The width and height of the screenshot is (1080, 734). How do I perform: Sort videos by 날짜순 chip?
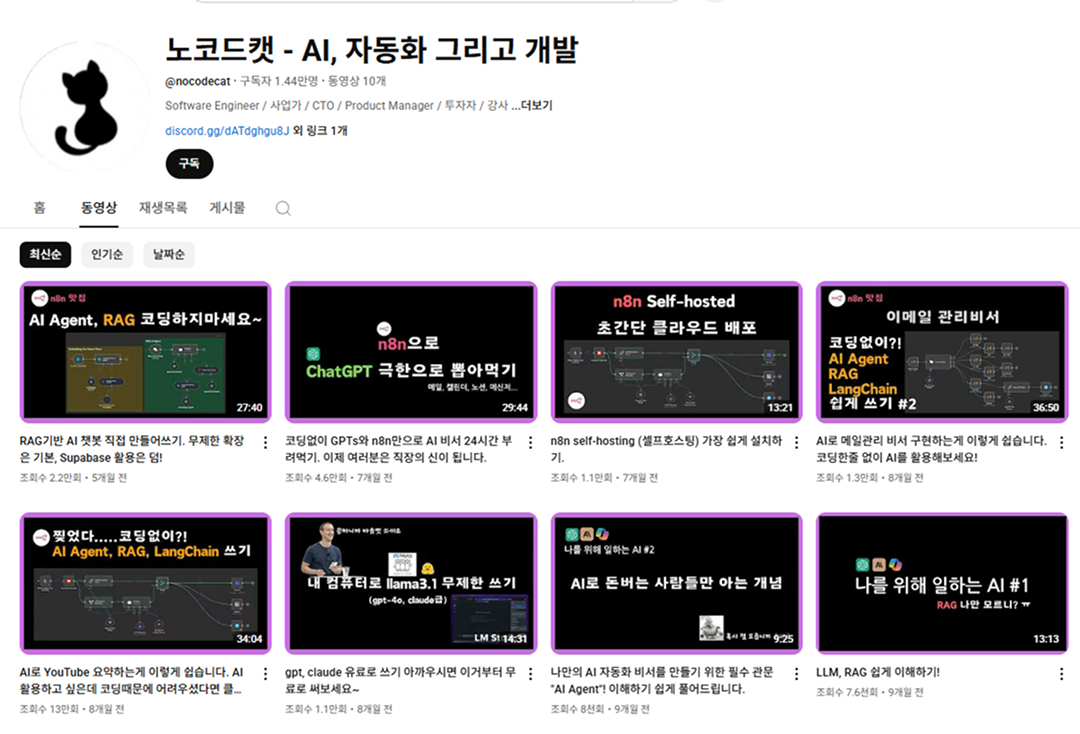click(x=169, y=255)
